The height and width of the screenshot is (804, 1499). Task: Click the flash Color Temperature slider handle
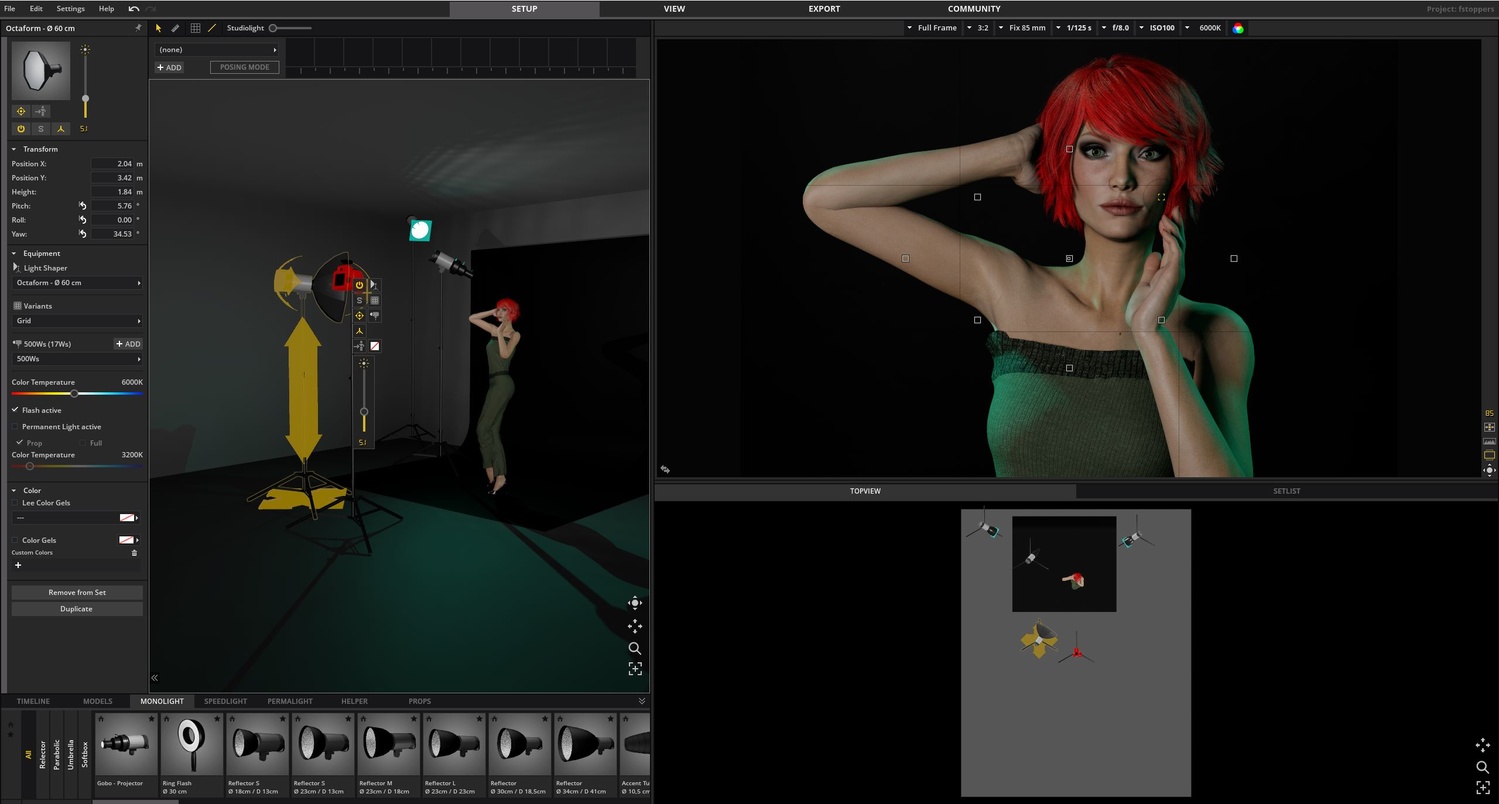pos(74,393)
